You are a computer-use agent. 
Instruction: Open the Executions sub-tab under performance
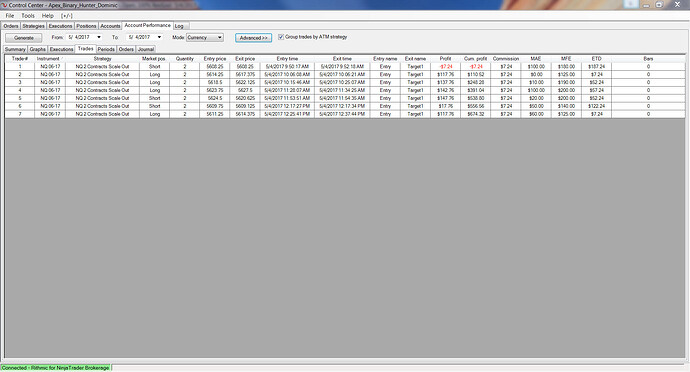(x=61, y=49)
